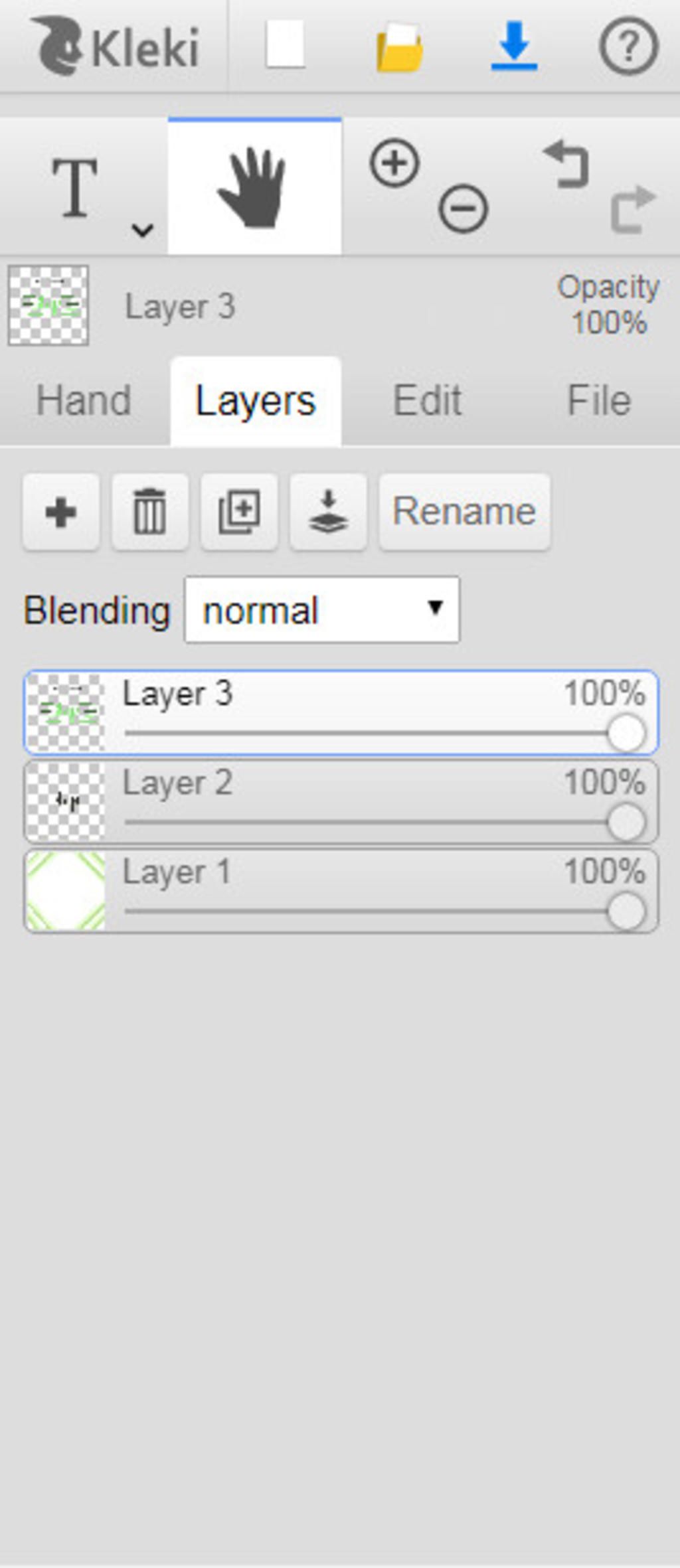Click the Rename button
The height and width of the screenshot is (1568, 680).
464,512
